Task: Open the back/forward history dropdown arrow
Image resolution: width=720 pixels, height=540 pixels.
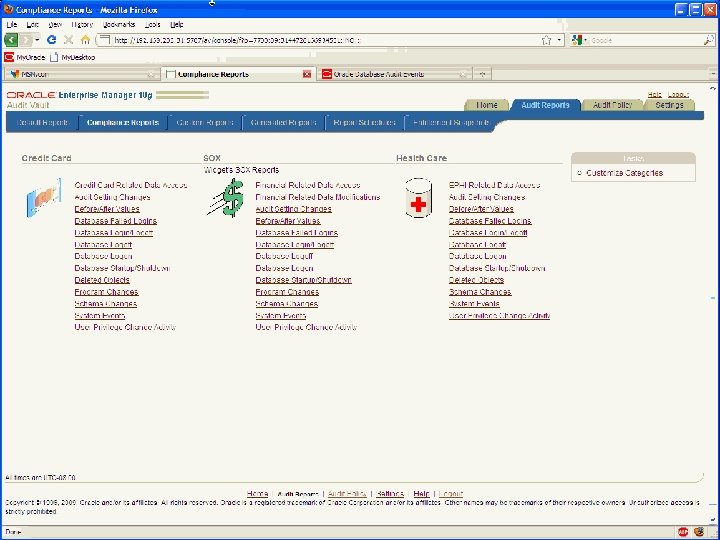Action: tap(37, 40)
